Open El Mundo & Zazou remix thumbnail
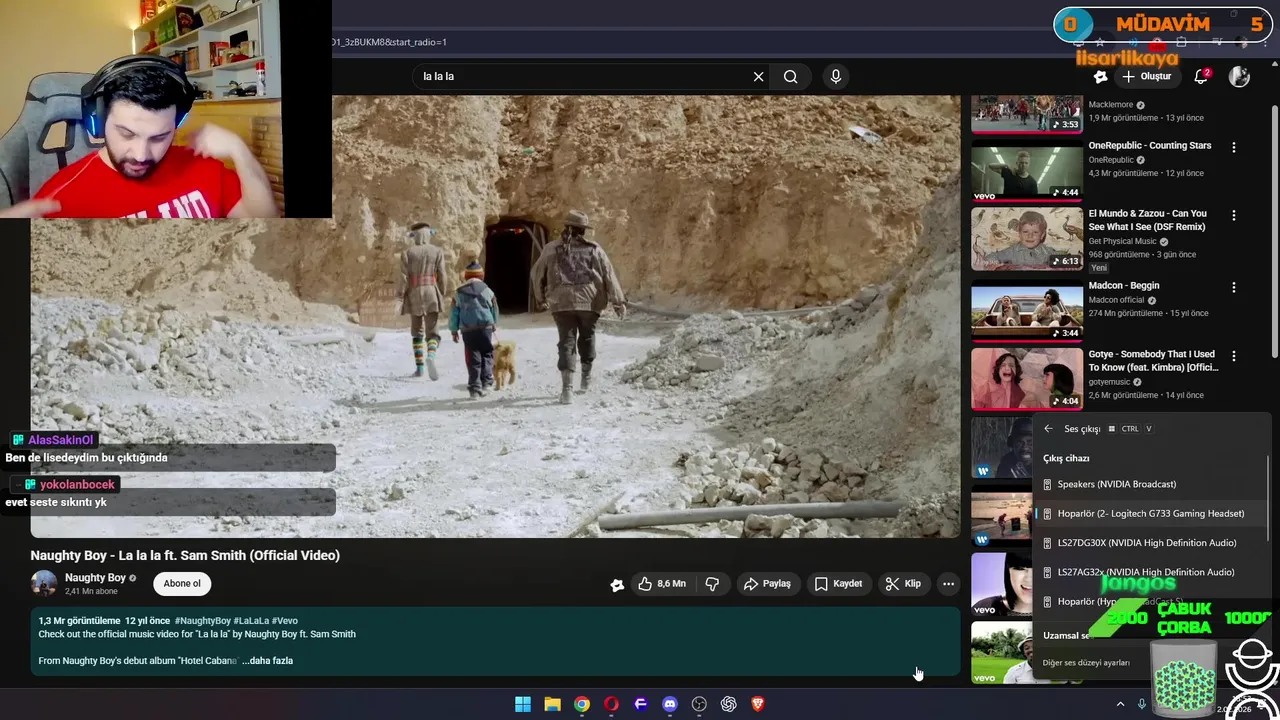 point(1027,239)
